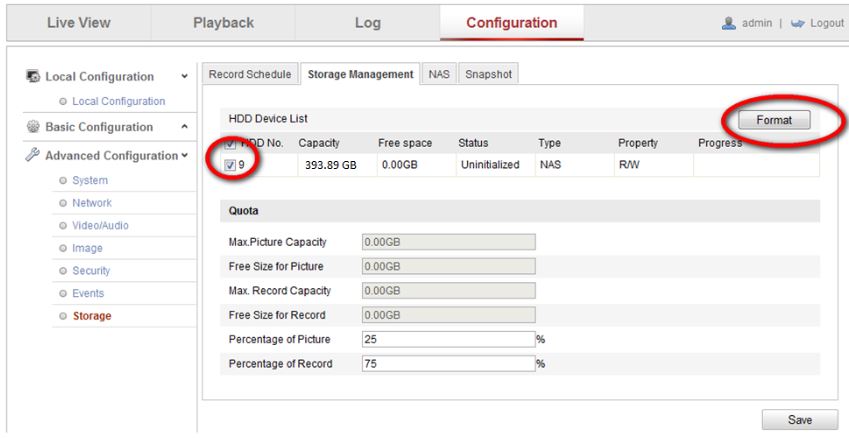Switch to the Record Schedule tab
This screenshot has height=438, width=849.
250,74
